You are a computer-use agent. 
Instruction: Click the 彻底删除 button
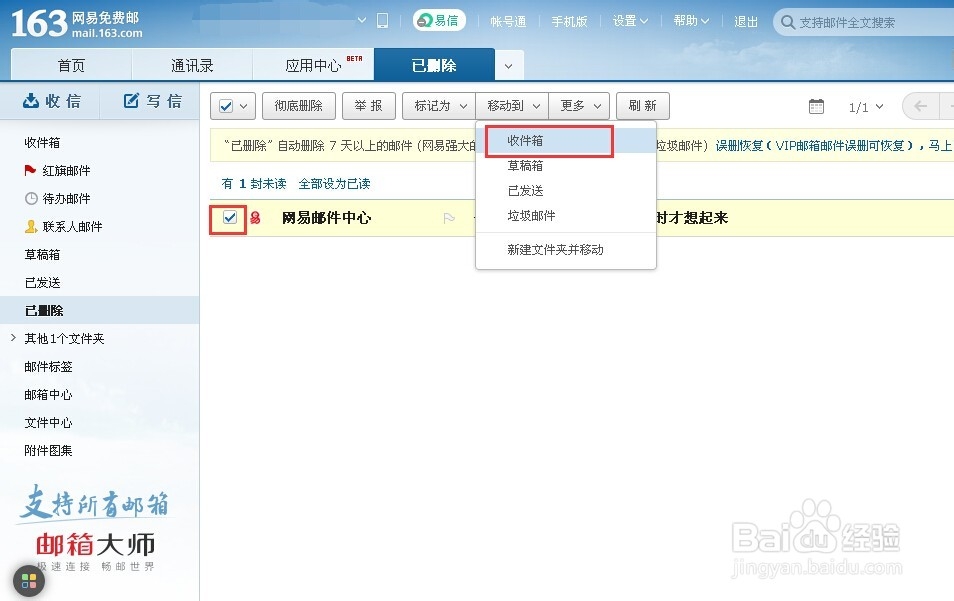(298, 105)
